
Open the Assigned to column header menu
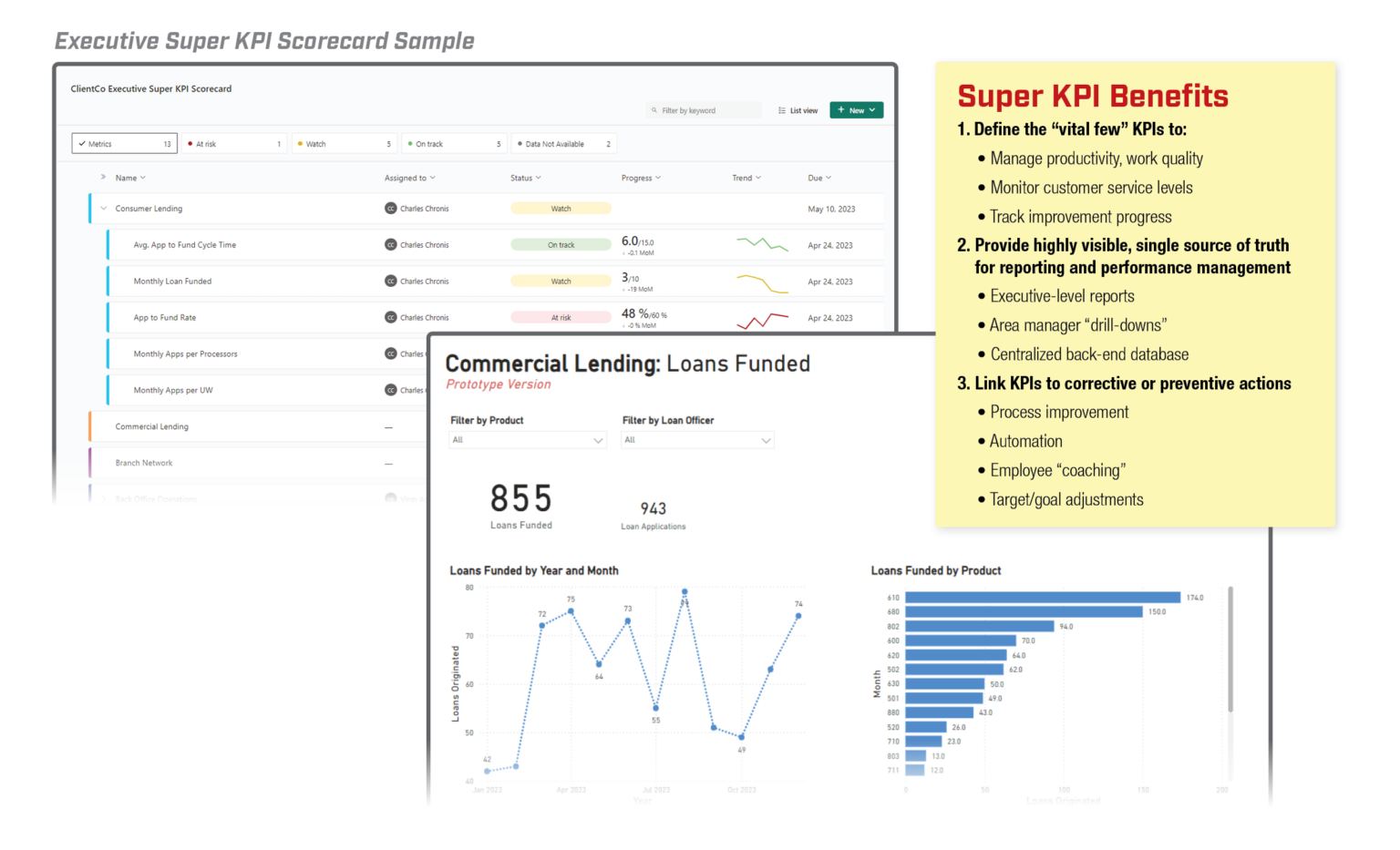pos(433,178)
